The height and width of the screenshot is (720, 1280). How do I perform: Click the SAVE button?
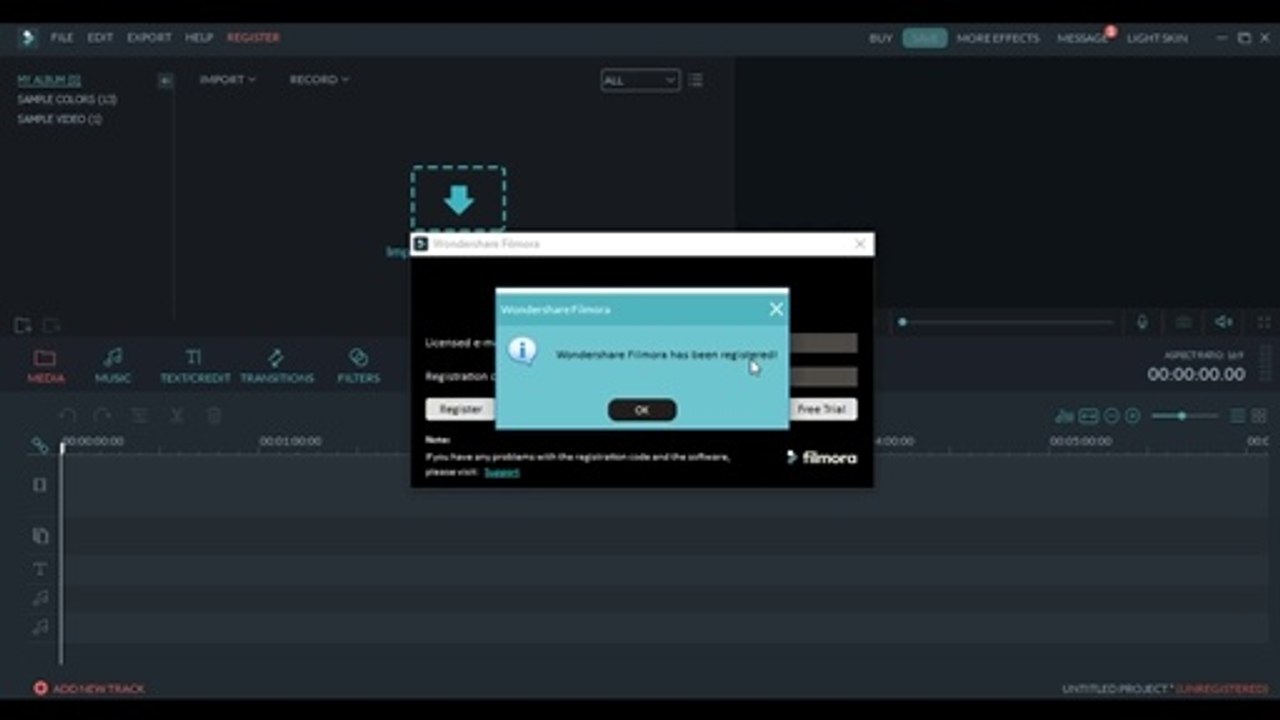925,38
